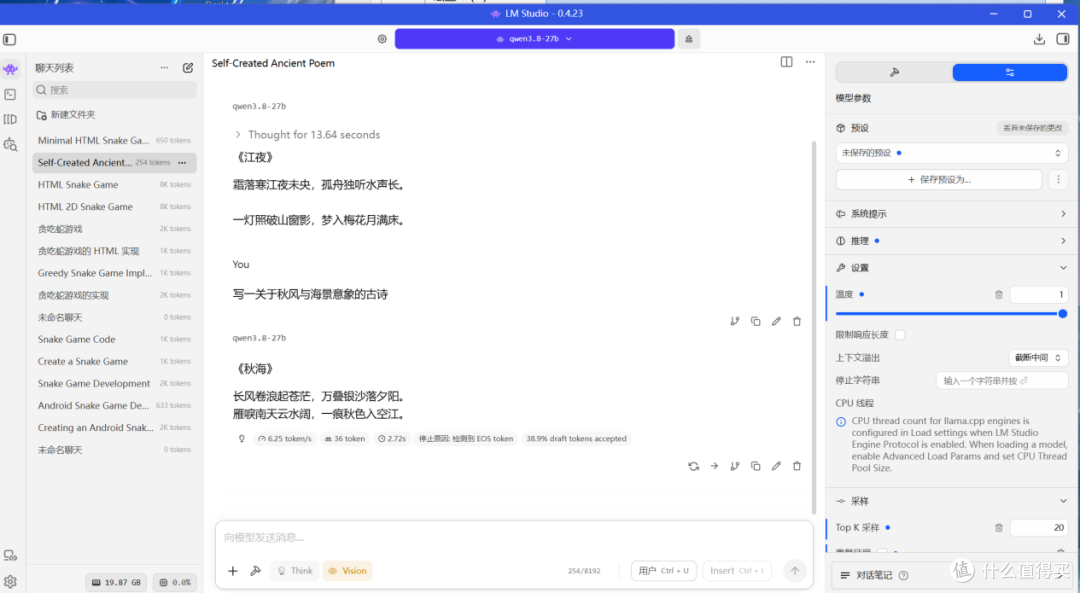1080x593 pixels.
Task: Copy the 秋海 assistant response
Action: tap(756, 466)
